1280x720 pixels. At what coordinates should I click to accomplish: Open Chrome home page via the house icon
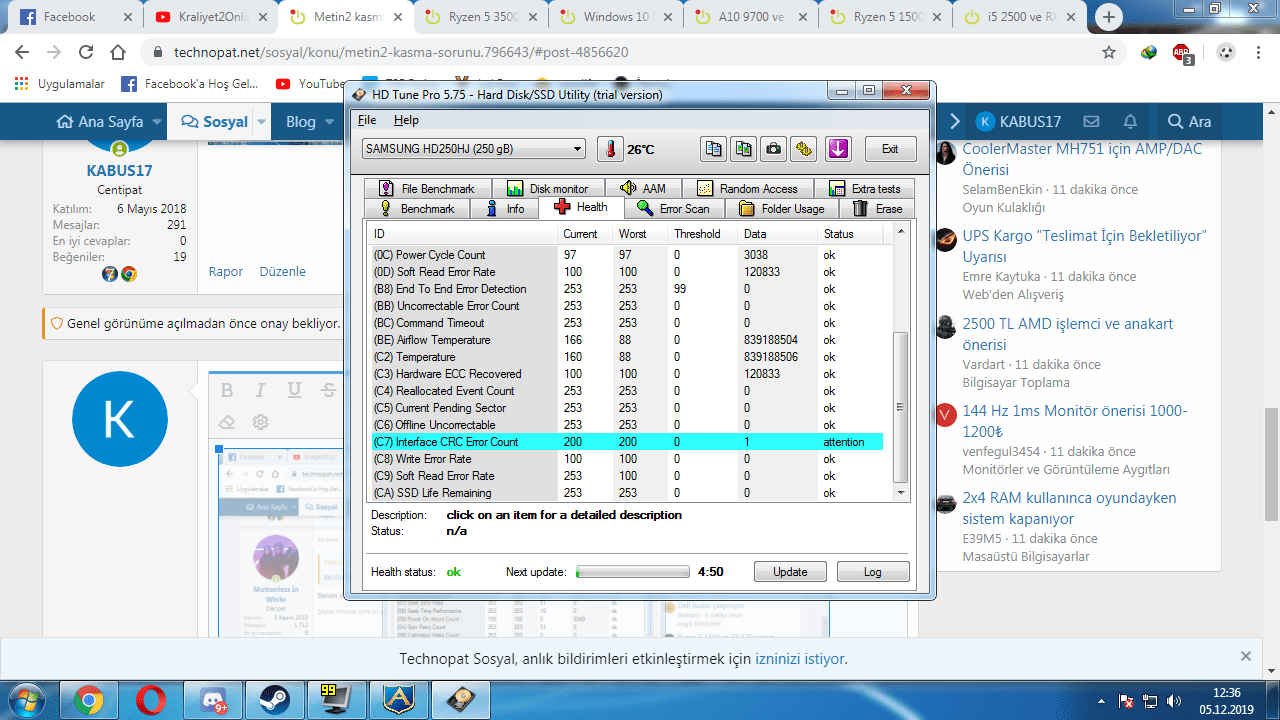(118, 52)
